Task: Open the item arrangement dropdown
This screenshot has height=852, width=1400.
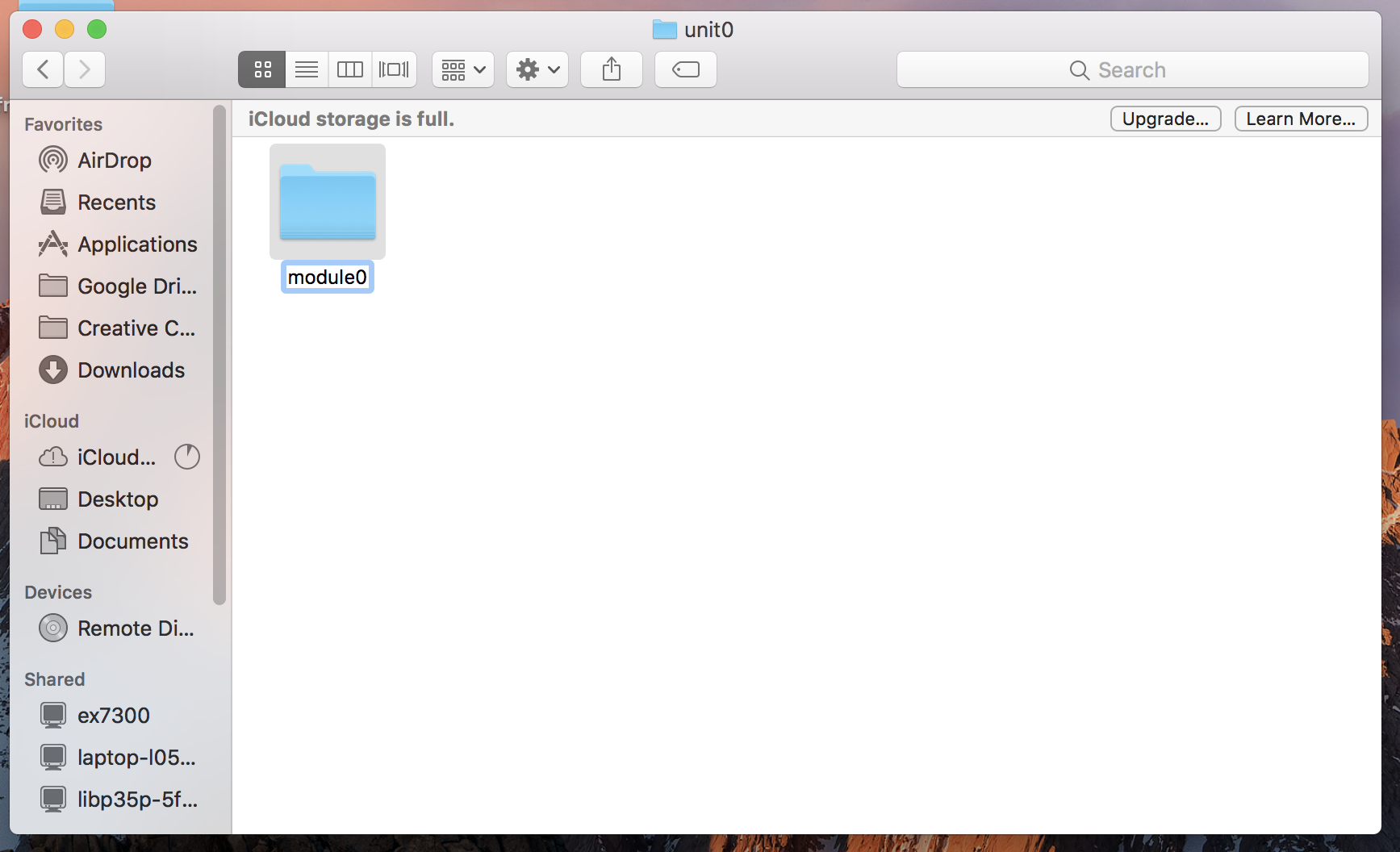Action: point(463,69)
